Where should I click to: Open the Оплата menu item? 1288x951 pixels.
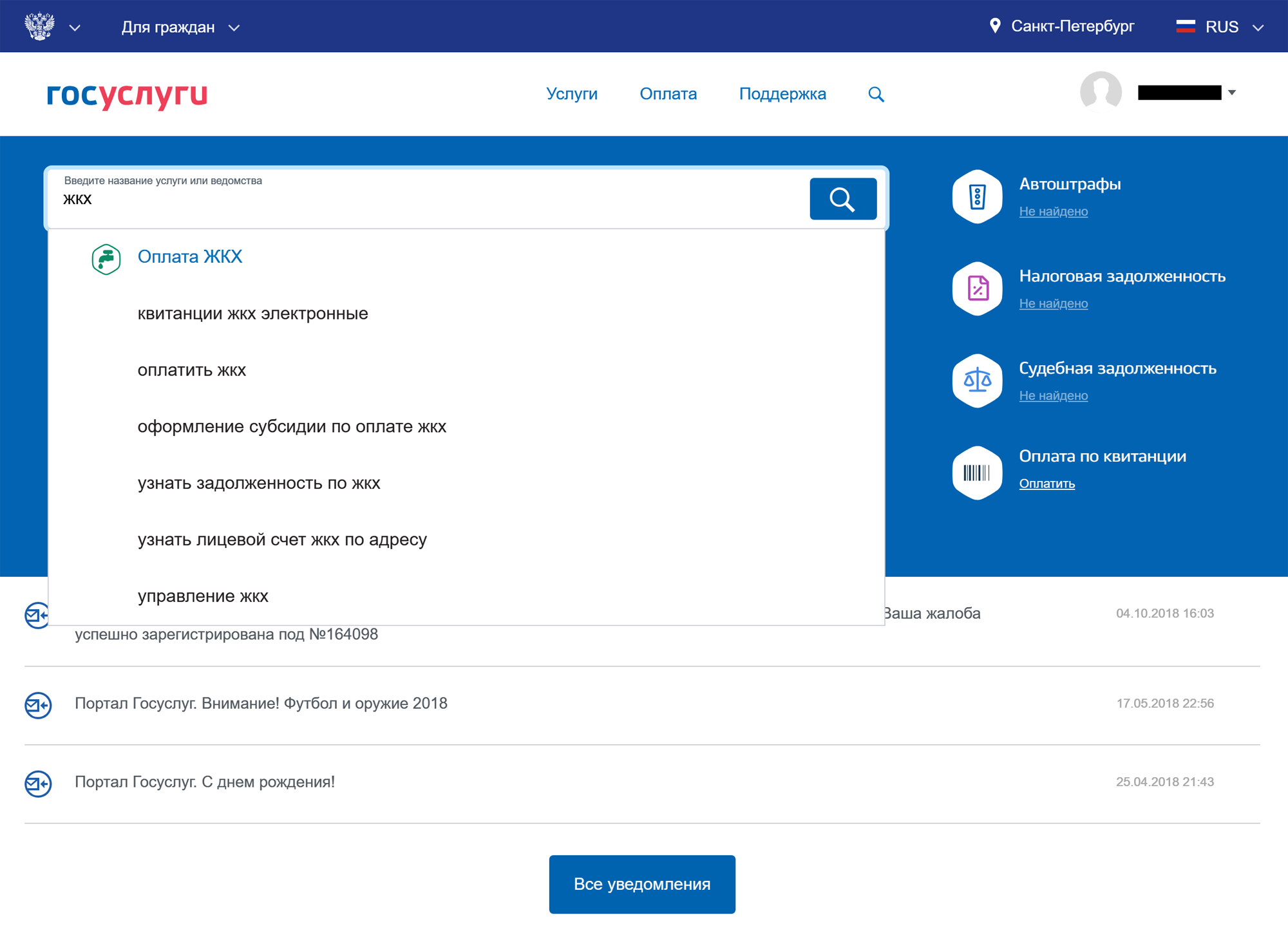(x=668, y=93)
